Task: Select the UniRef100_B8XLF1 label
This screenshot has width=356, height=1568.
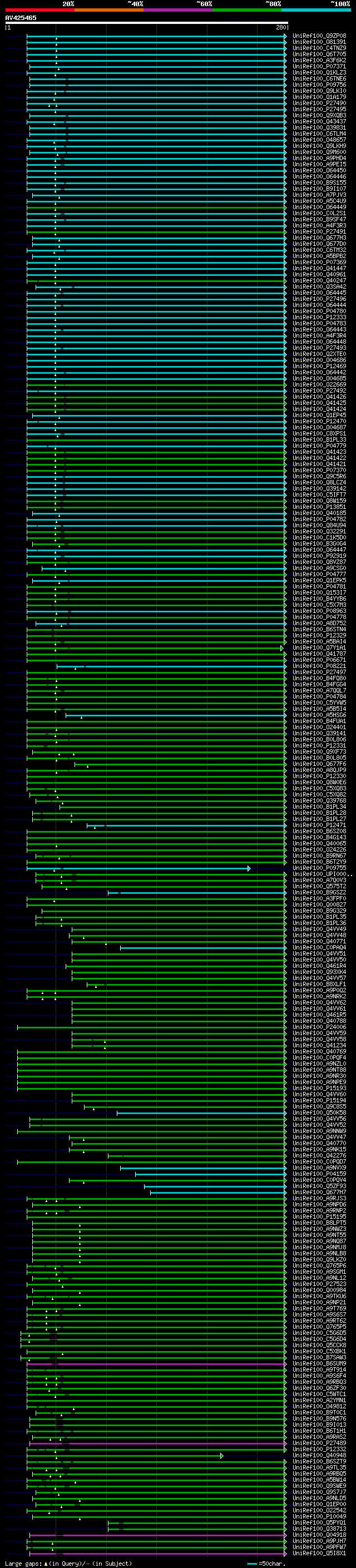Action: pyautogui.click(x=319, y=985)
